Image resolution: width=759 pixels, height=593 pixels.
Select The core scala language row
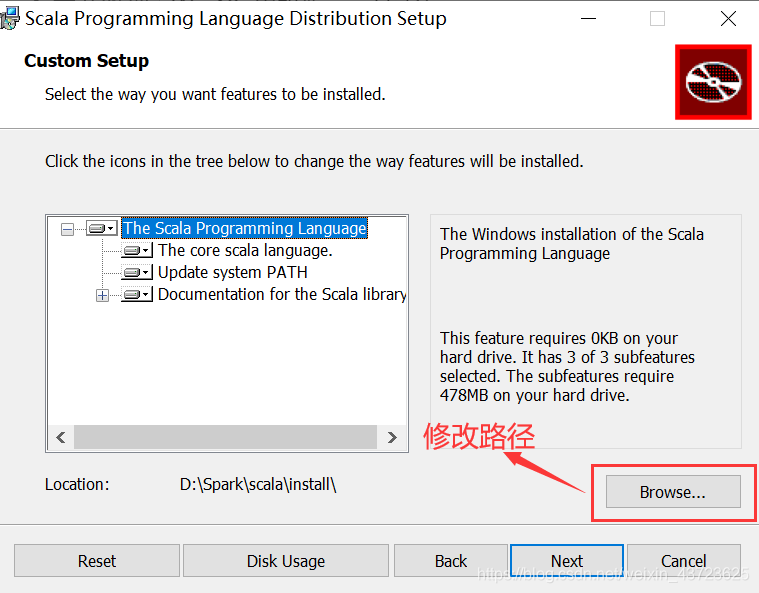coord(245,250)
